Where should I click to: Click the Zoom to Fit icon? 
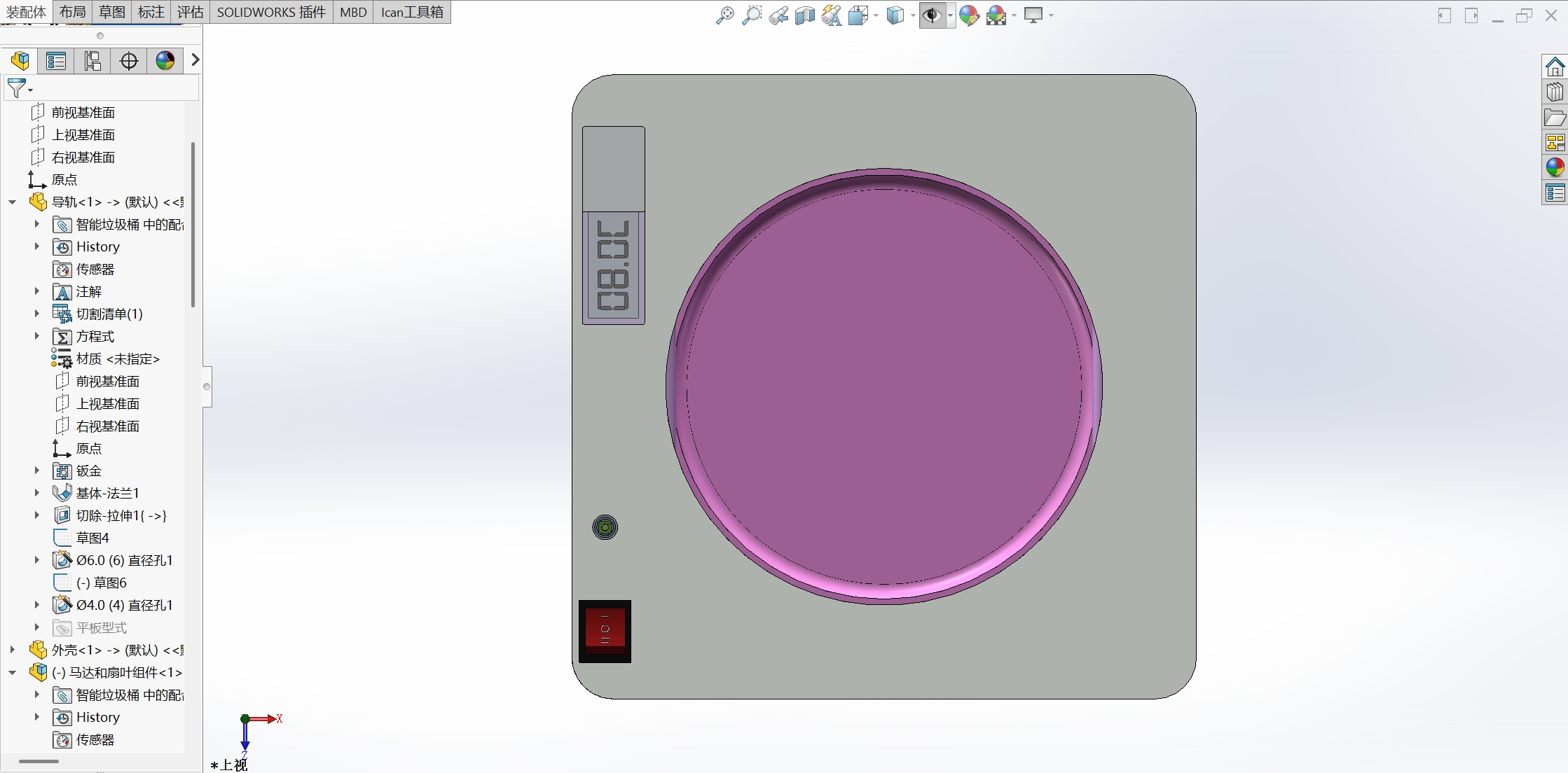pyautogui.click(x=724, y=15)
